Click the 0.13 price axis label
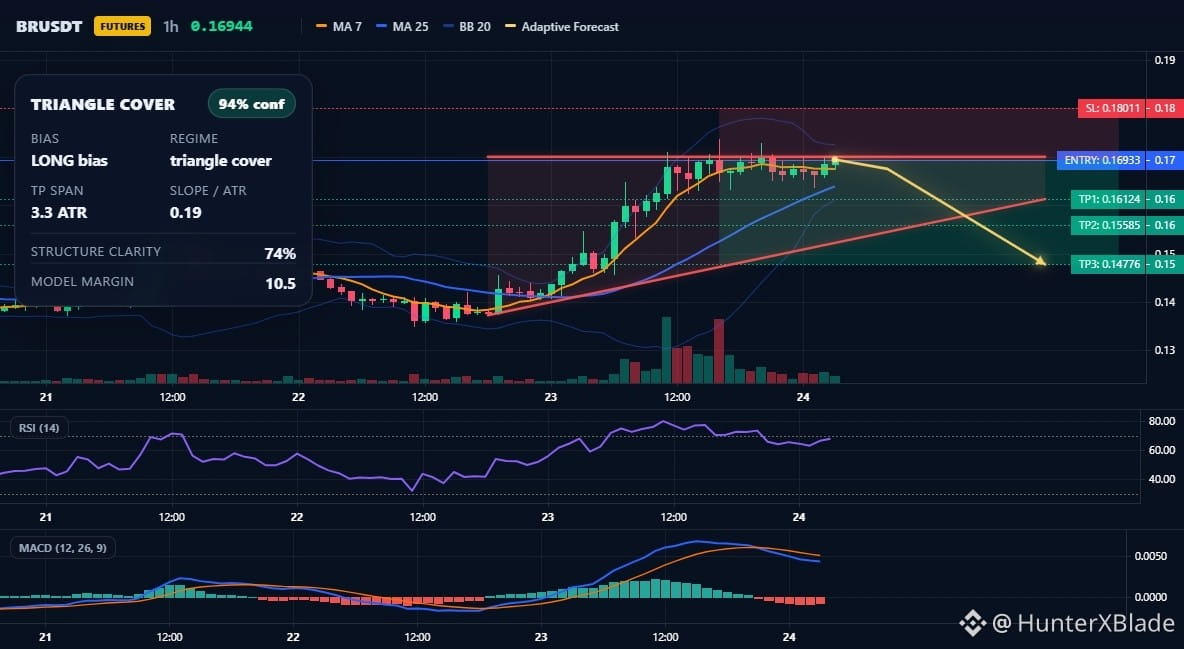The width and height of the screenshot is (1184, 649). [1164, 350]
